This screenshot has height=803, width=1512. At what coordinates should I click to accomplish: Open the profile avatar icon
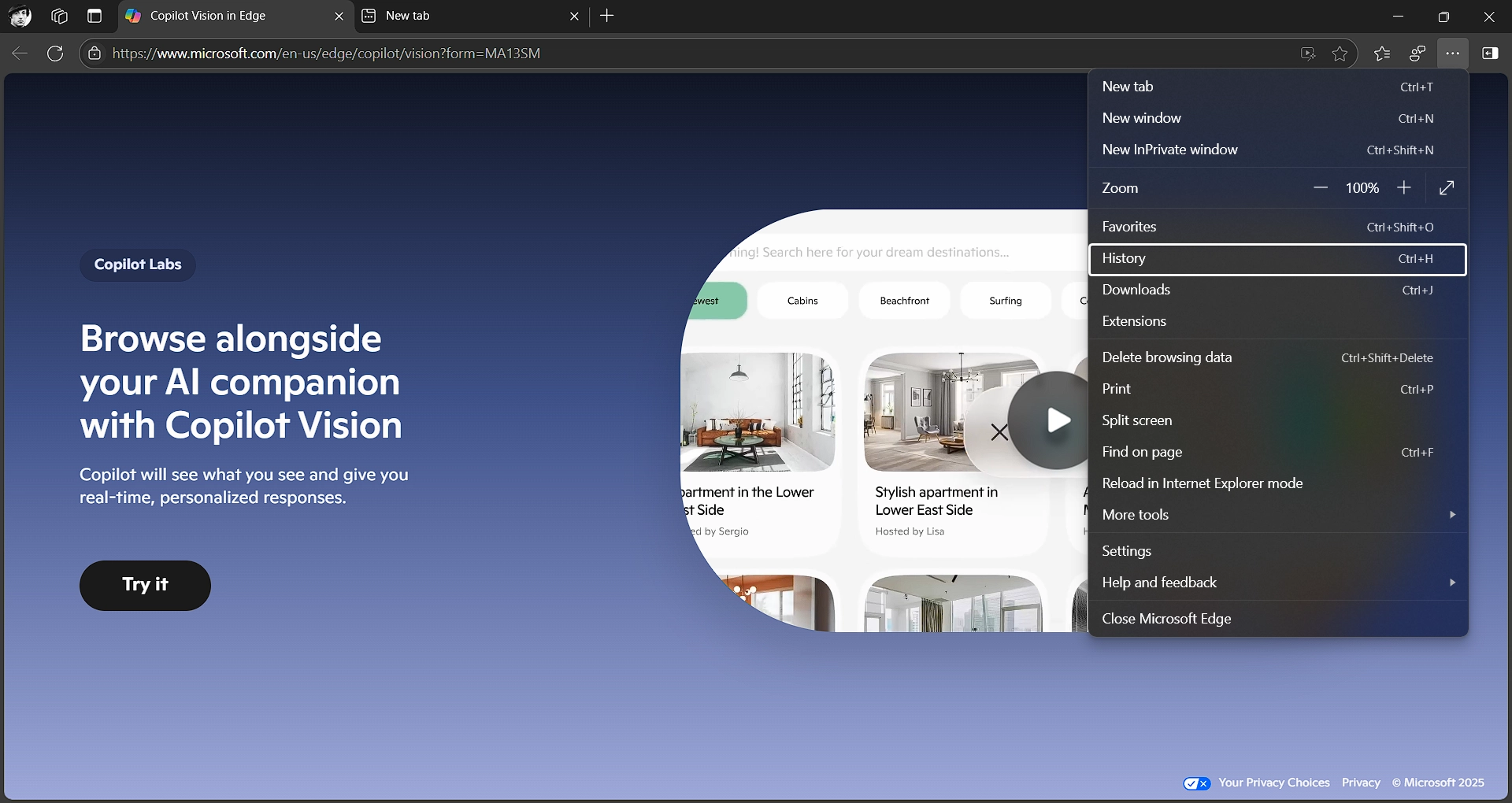(x=20, y=17)
